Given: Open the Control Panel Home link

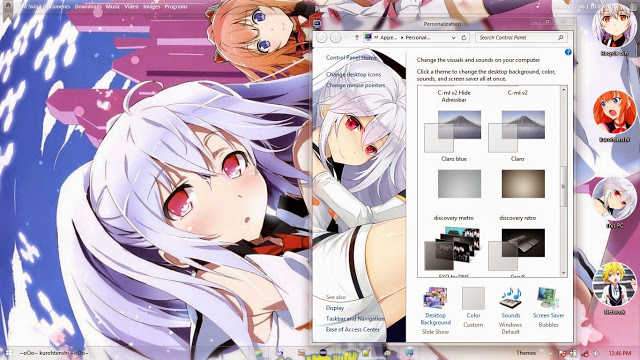Looking at the screenshot, I should [x=351, y=58].
